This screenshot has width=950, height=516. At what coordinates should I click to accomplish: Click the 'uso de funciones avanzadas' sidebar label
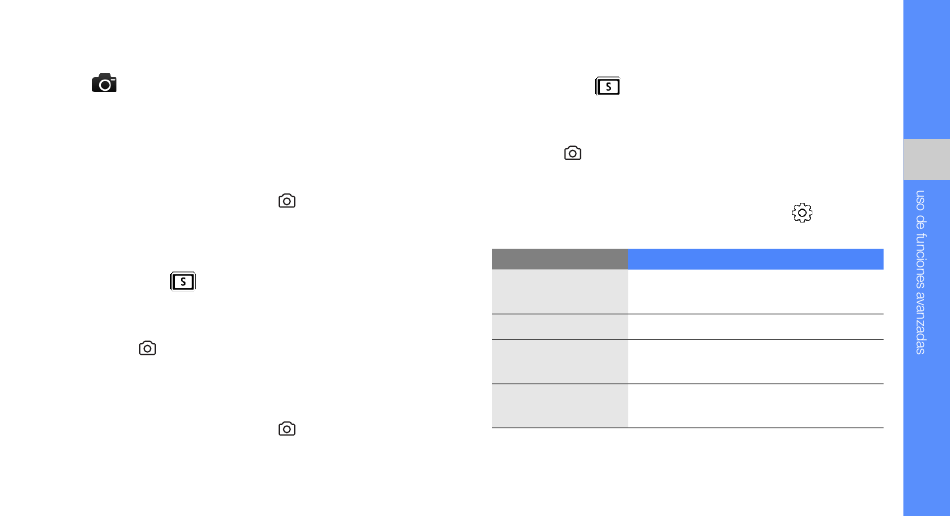pyautogui.click(x=921, y=272)
